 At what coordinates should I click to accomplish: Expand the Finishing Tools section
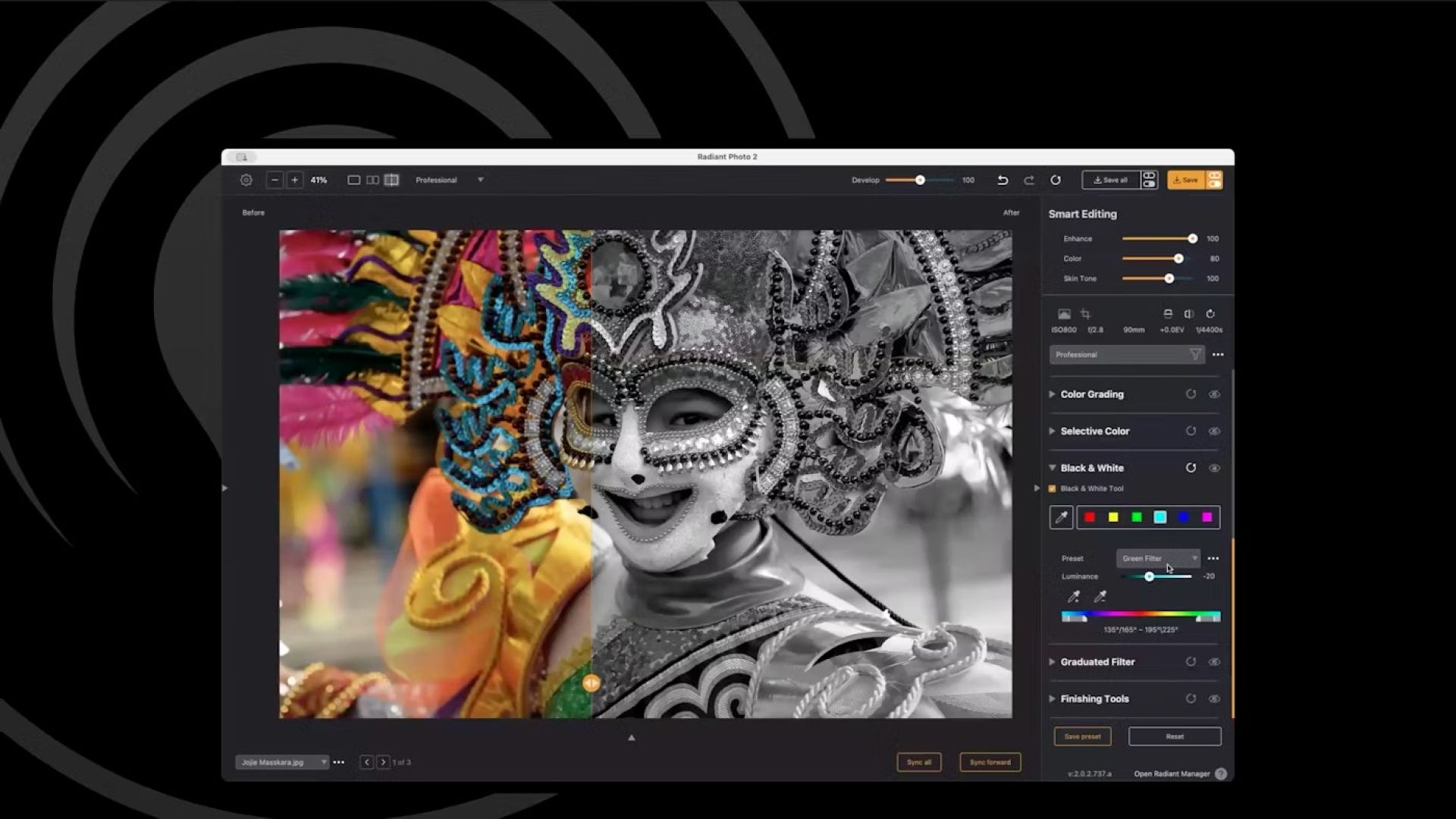[1052, 699]
